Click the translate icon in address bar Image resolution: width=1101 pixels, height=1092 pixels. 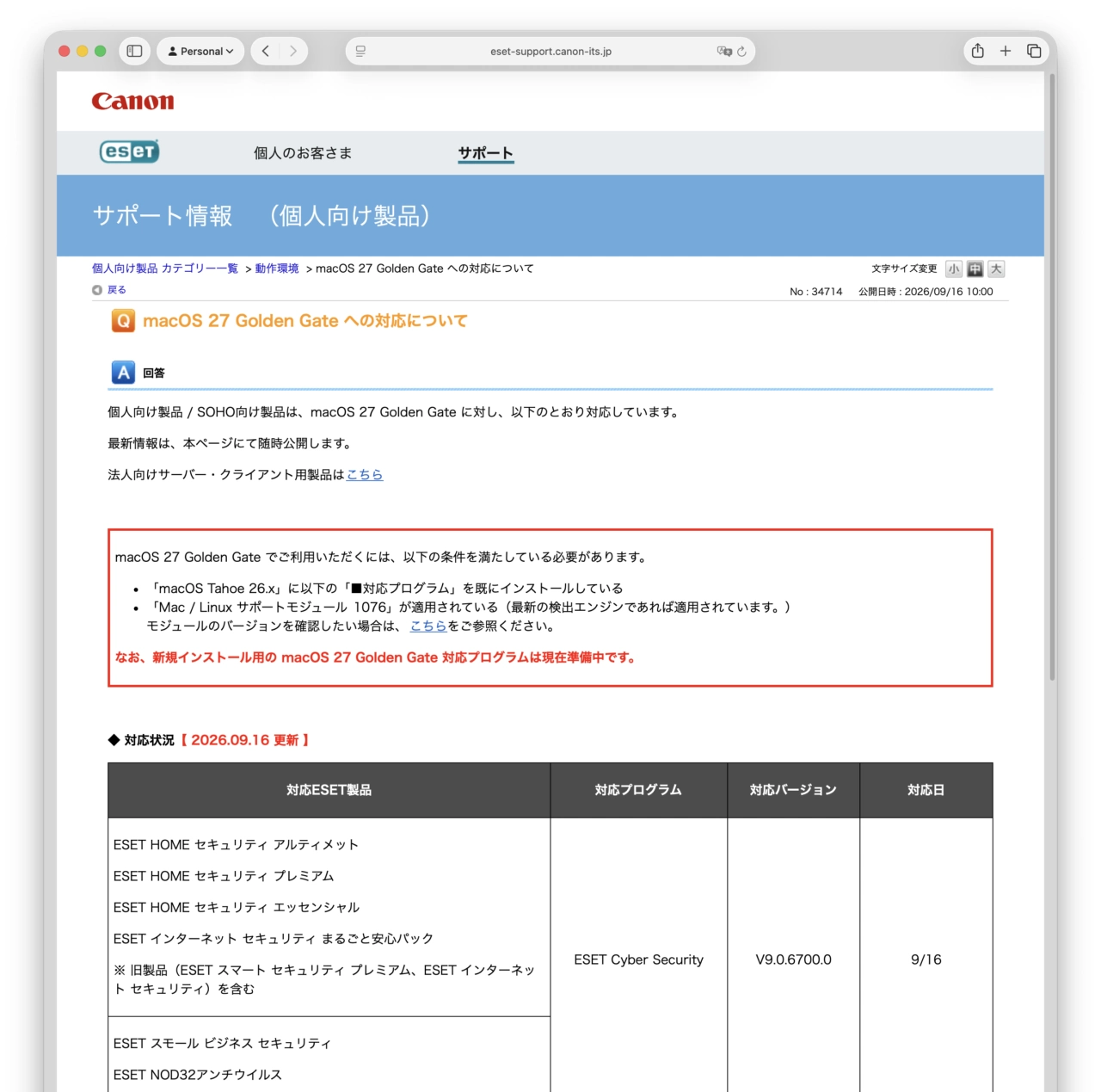point(724,51)
